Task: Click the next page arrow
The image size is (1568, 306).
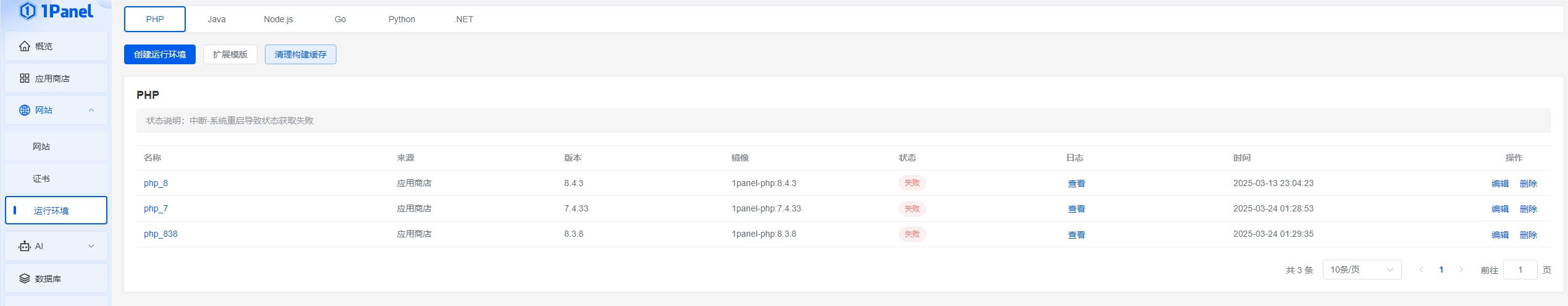Action: 1461,270
